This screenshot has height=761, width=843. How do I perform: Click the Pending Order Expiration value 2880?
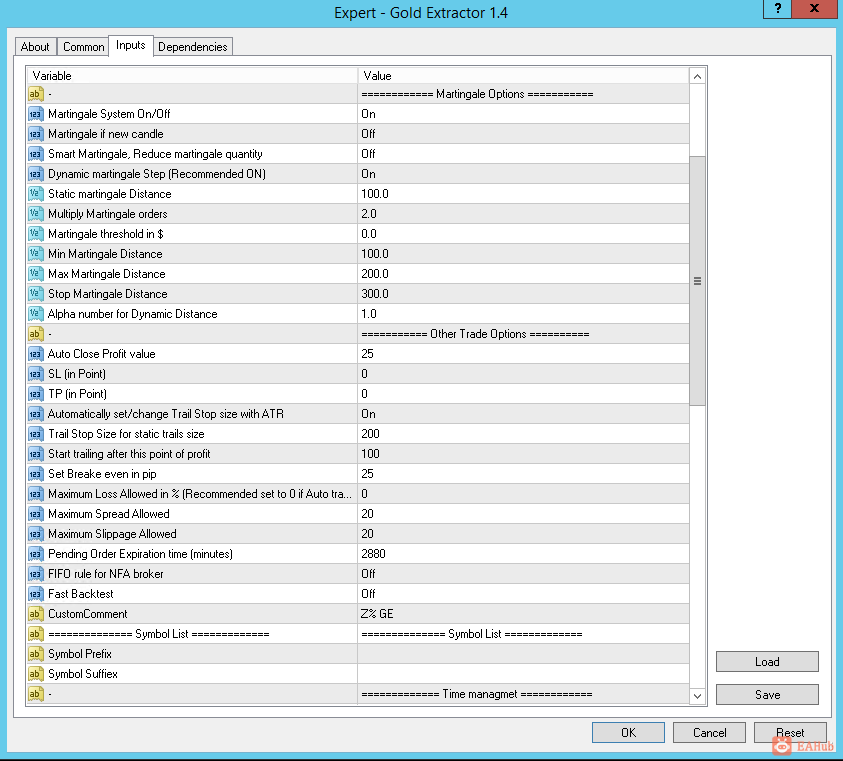coord(523,554)
